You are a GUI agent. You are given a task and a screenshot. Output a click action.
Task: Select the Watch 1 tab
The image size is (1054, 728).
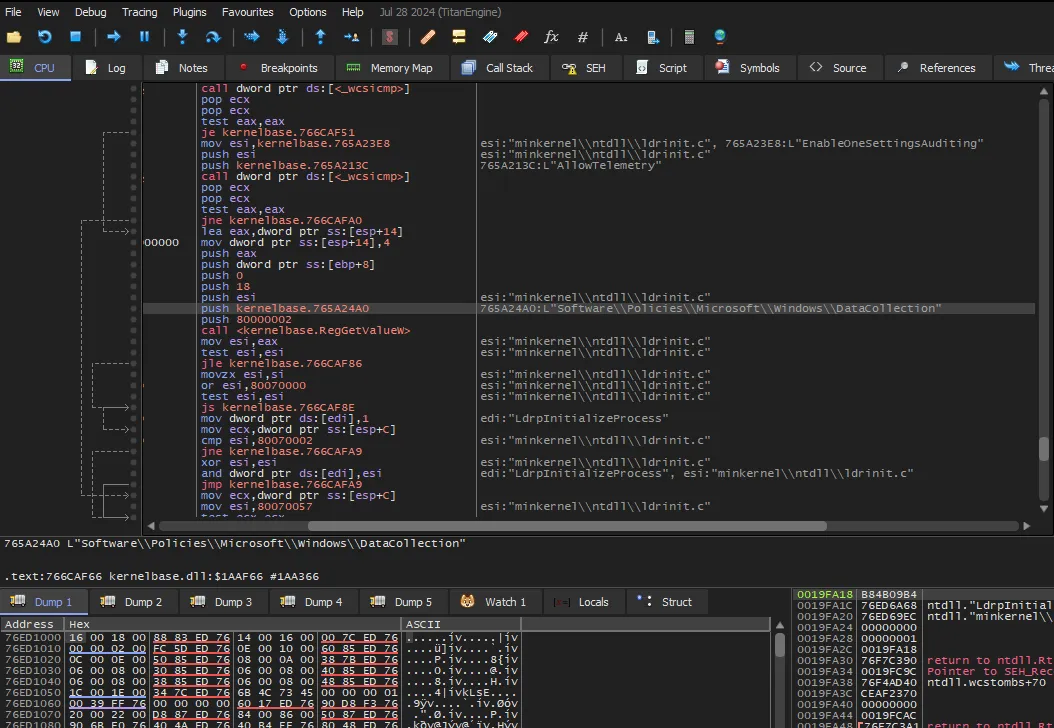(494, 602)
